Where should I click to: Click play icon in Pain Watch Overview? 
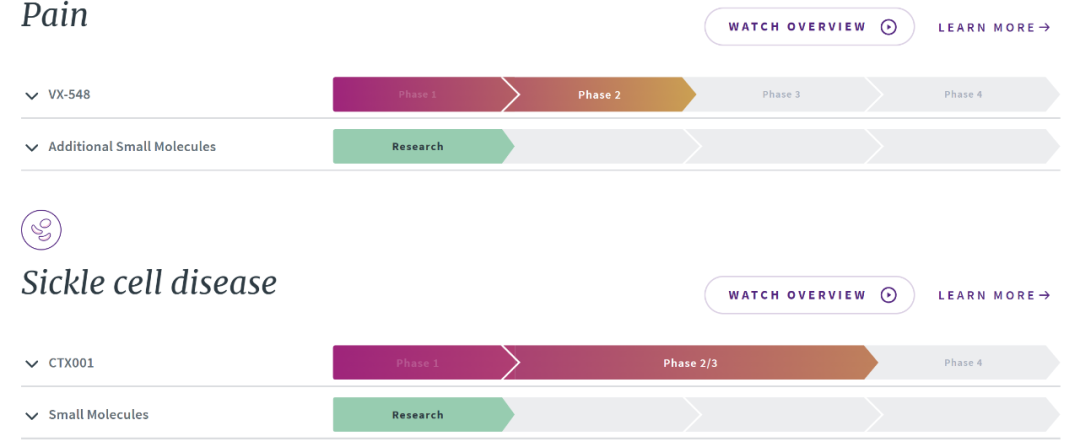pyautogui.click(x=888, y=27)
